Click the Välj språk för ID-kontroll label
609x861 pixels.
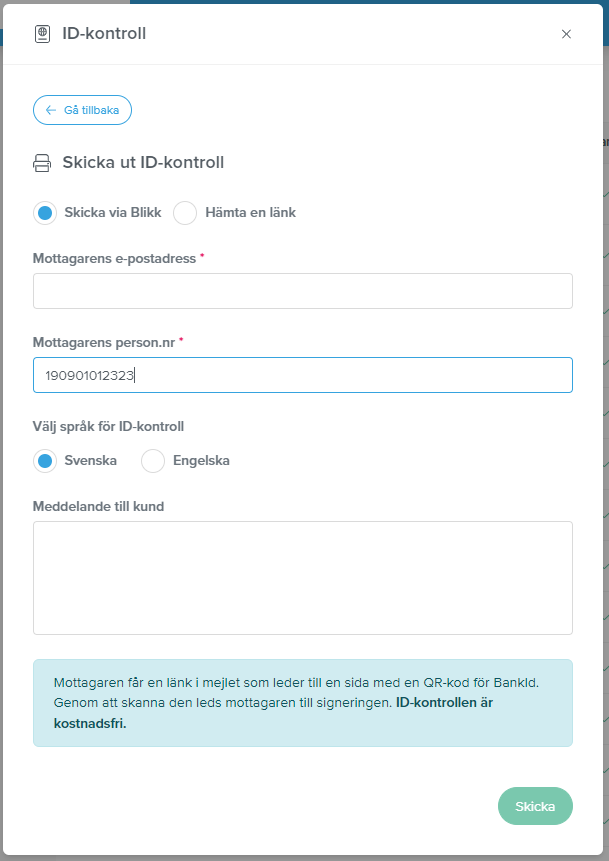pos(108,427)
